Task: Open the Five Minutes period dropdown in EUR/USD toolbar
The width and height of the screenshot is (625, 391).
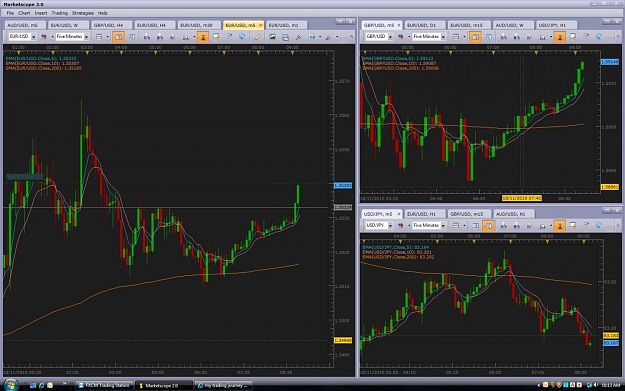Action: [86, 37]
